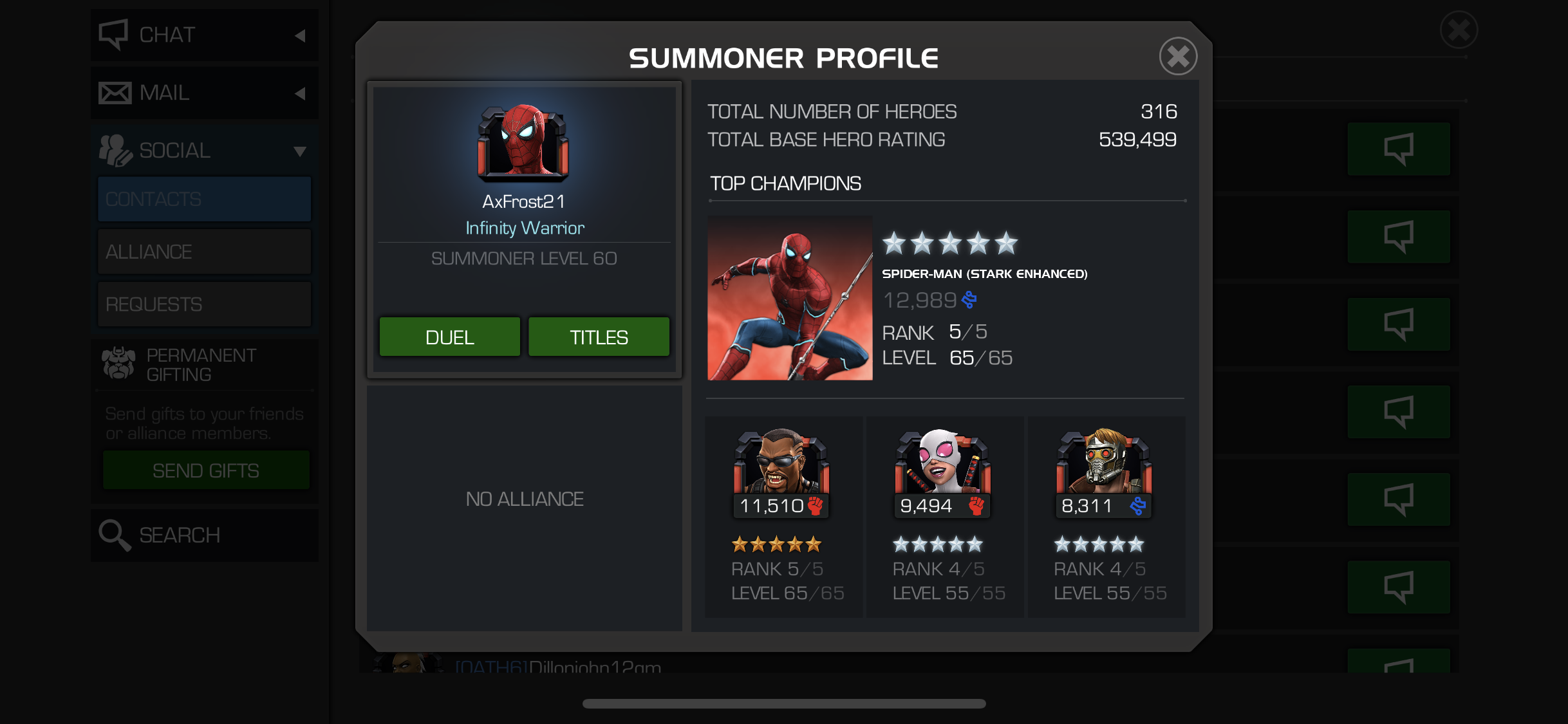View the summoner's Titles
Viewport: 1568px width, 724px height.
[x=599, y=337]
